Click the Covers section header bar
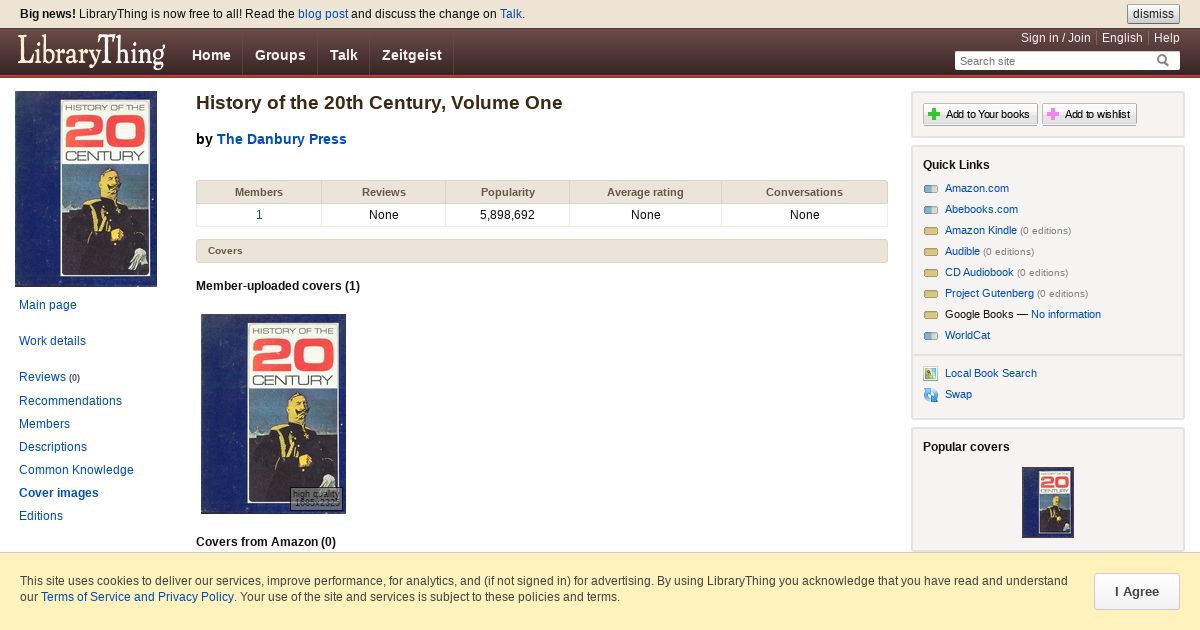Viewport: 1200px width, 630px height. point(541,251)
